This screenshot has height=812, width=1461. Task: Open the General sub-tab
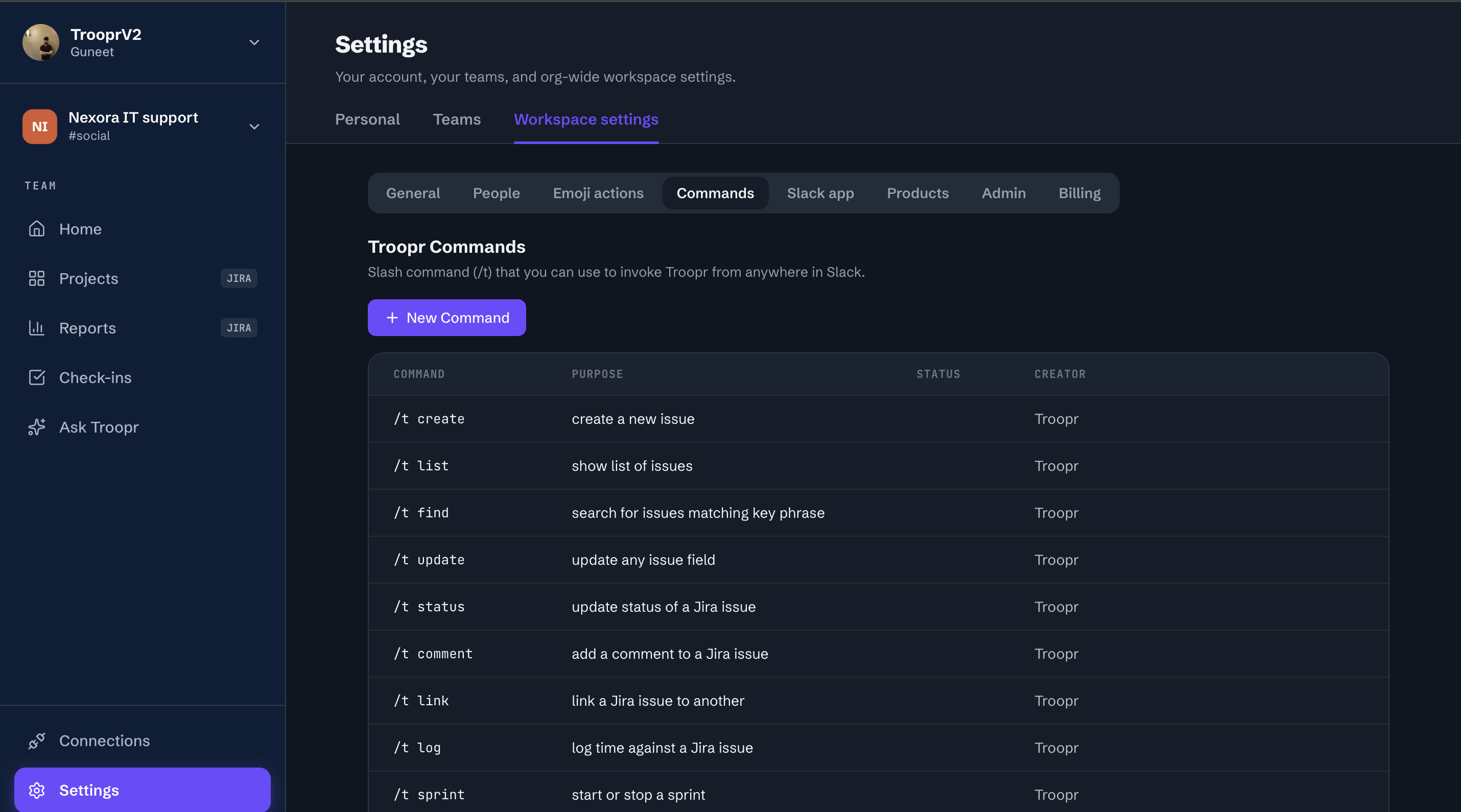click(x=413, y=193)
